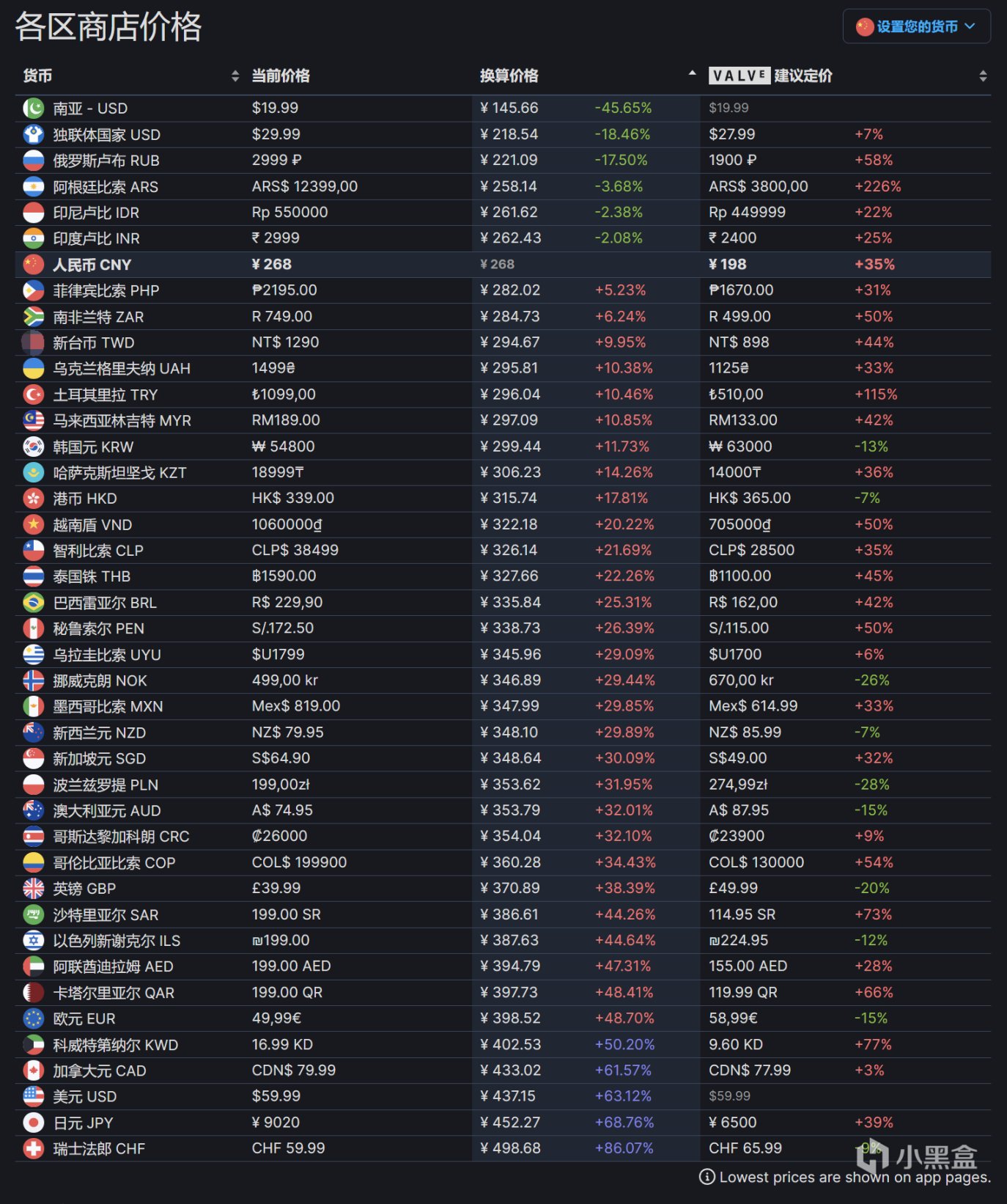Click the UK flag beside 英镑 GBP
The width and height of the screenshot is (1007, 1204).
tap(34, 889)
